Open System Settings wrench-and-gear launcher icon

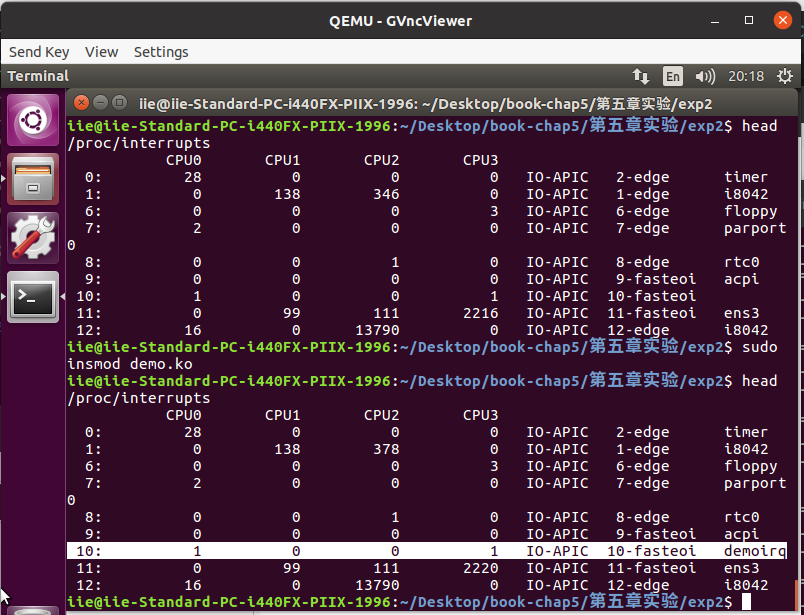[33, 237]
